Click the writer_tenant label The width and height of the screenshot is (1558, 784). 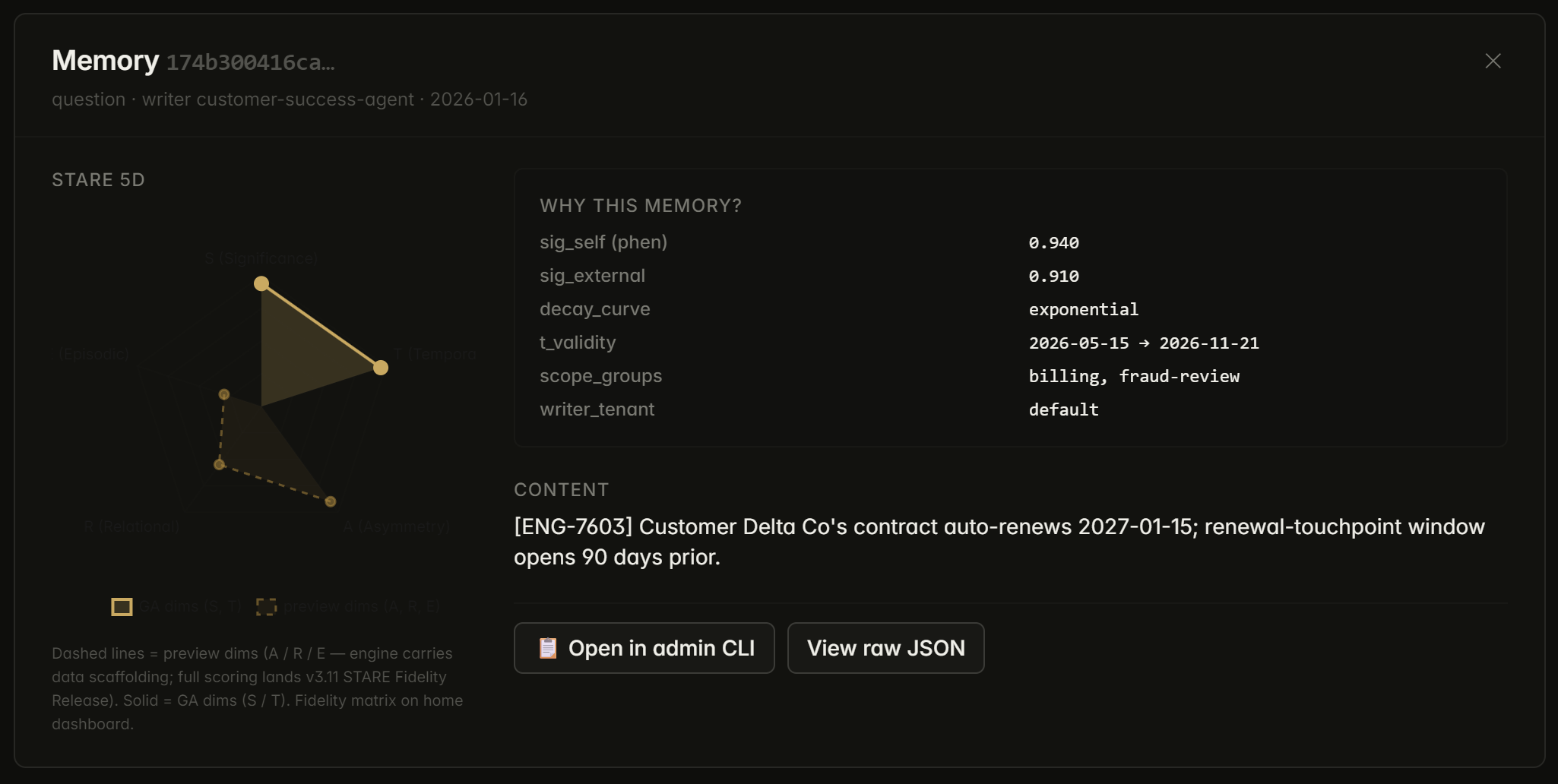point(597,409)
